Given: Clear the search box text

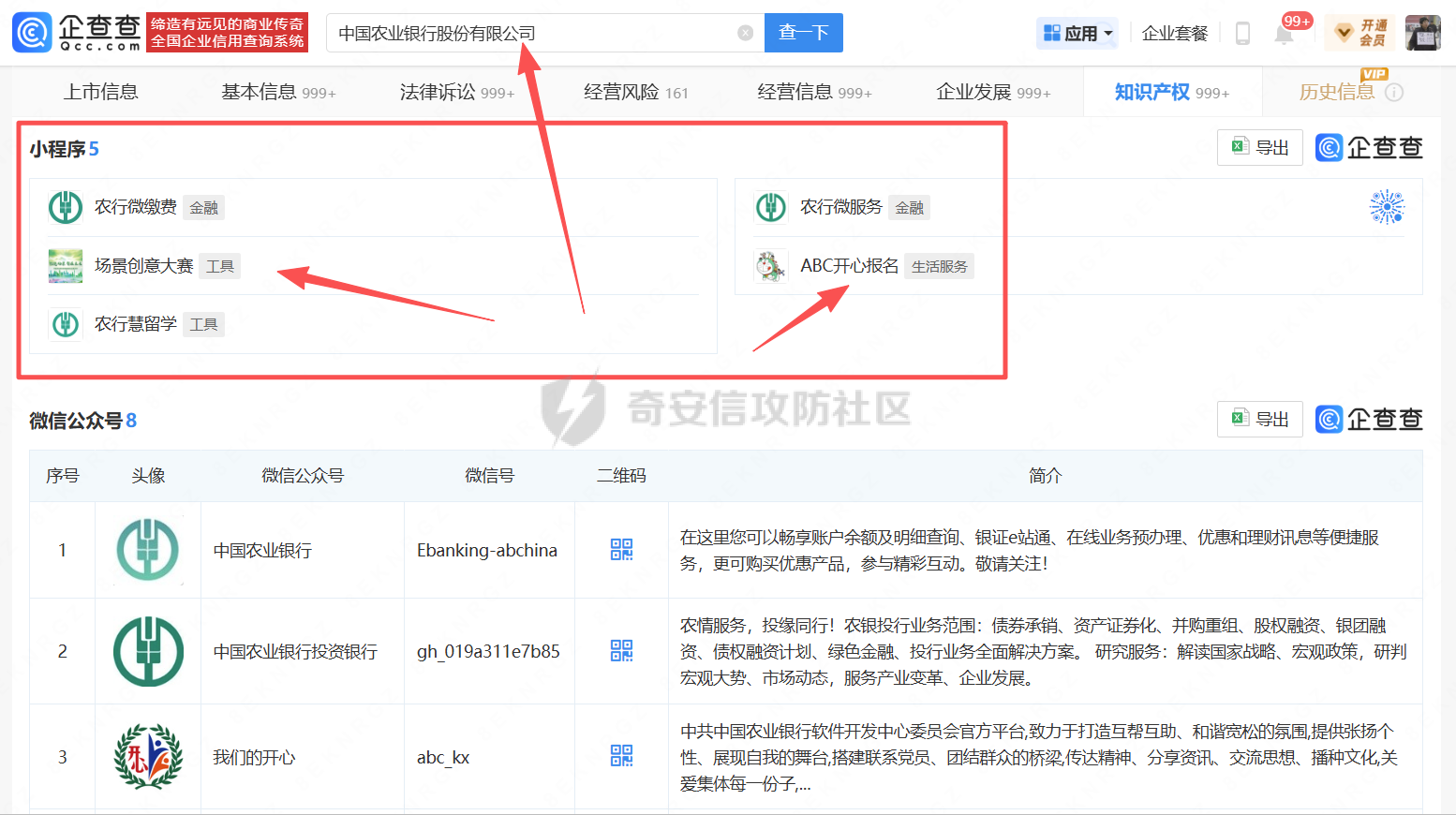Looking at the screenshot, I should 746,33.
